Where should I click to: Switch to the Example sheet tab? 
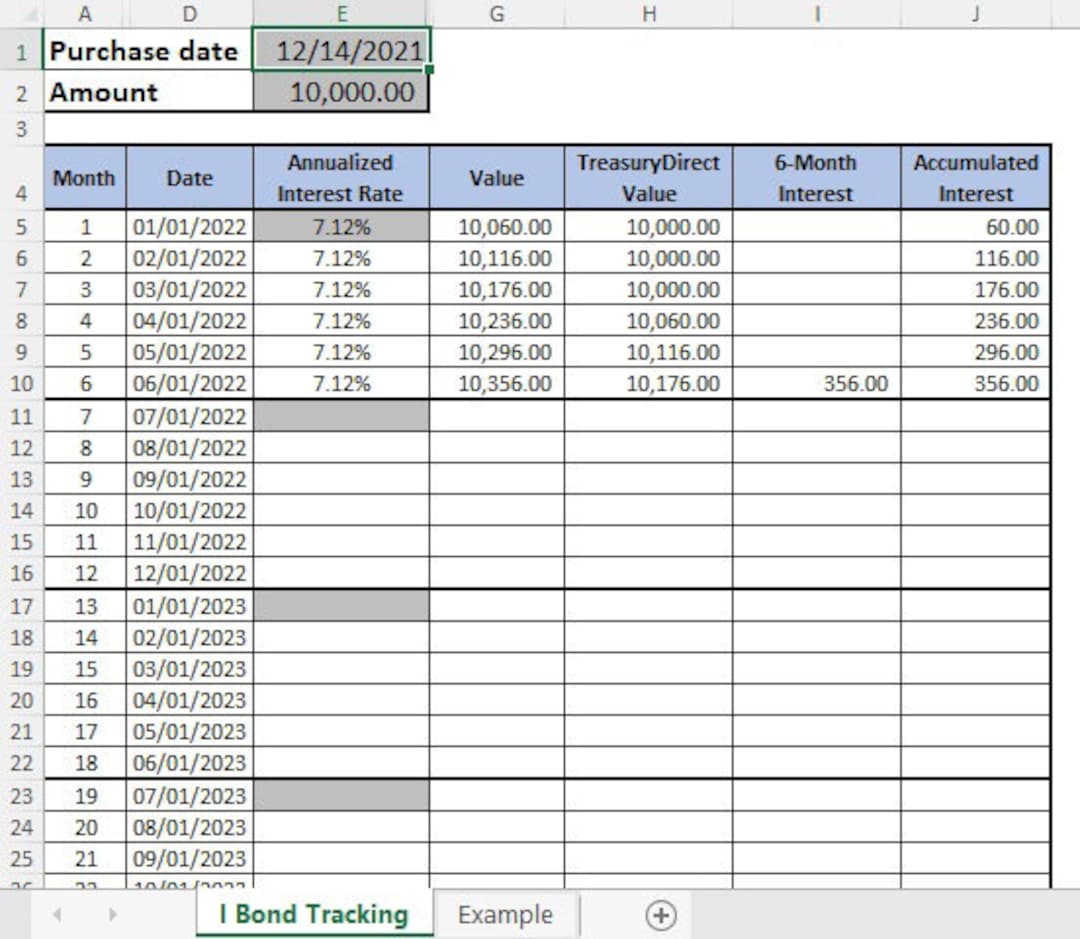pos(506,914)
